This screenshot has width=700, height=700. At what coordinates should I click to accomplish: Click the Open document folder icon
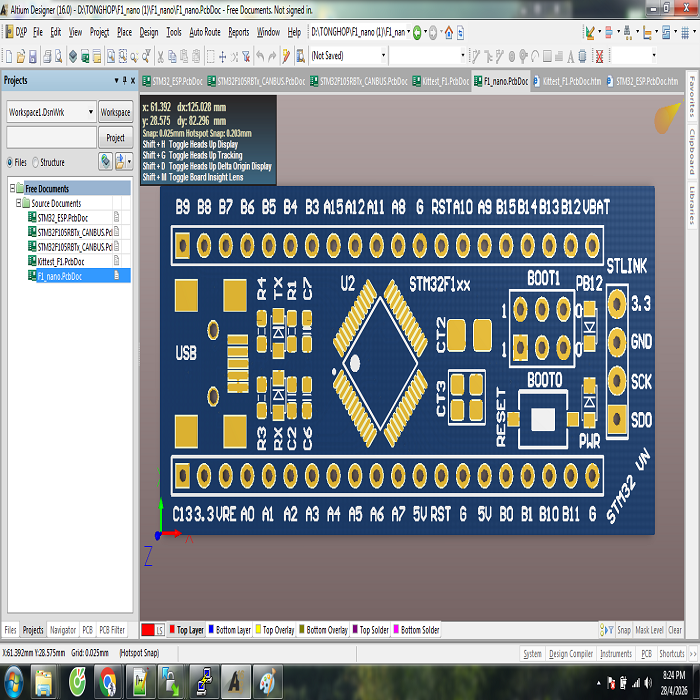[21, 56]
